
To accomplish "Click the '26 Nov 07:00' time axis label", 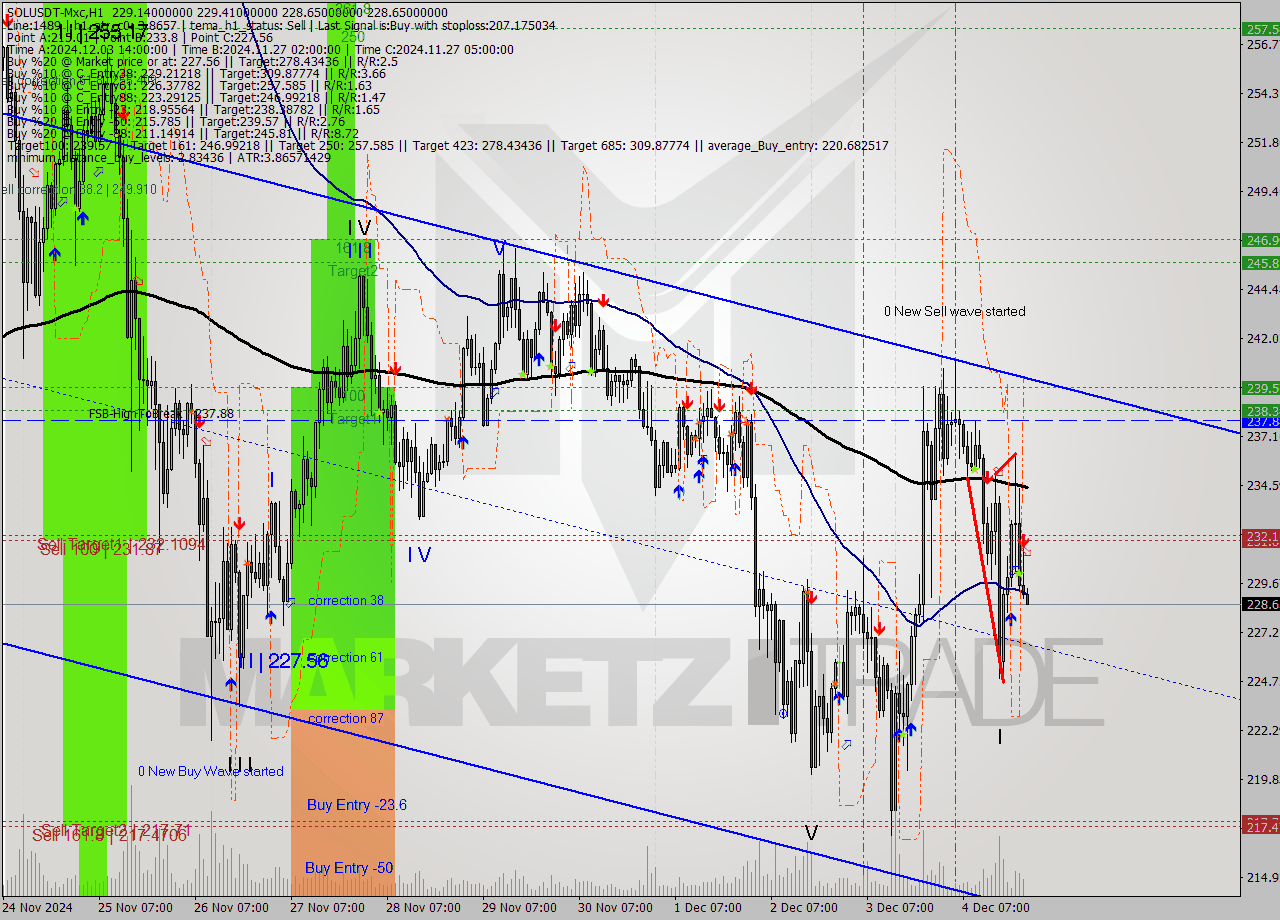I will [231, 908].
